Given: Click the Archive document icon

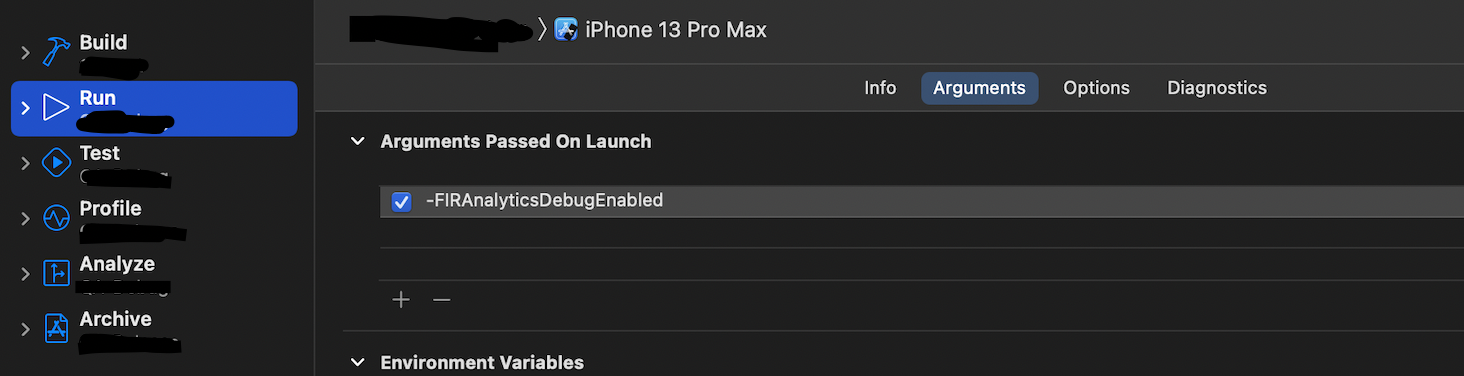Looking at the screenshot, I should (56, 329).
